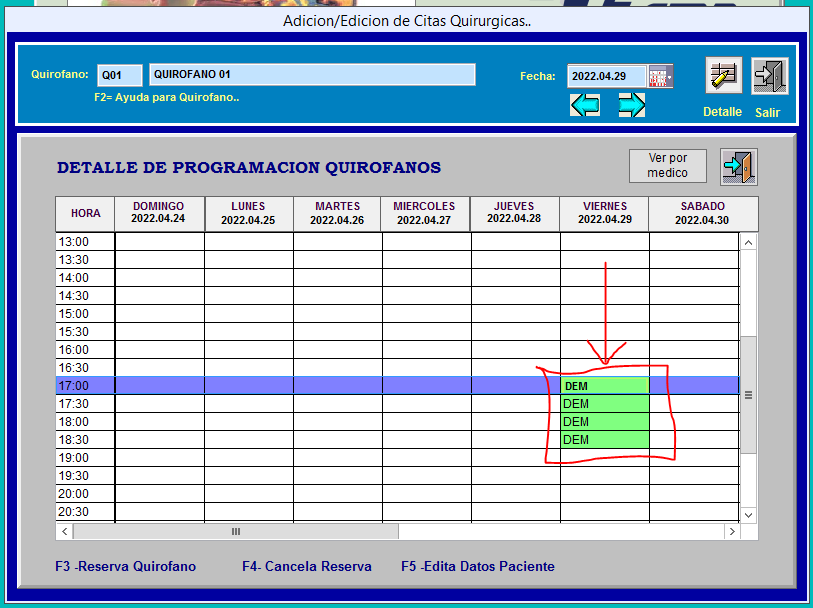The width and height of the screenshot is (813, 608).
Task: Click the Detalle label text
Action: click(x=722, y=112)
